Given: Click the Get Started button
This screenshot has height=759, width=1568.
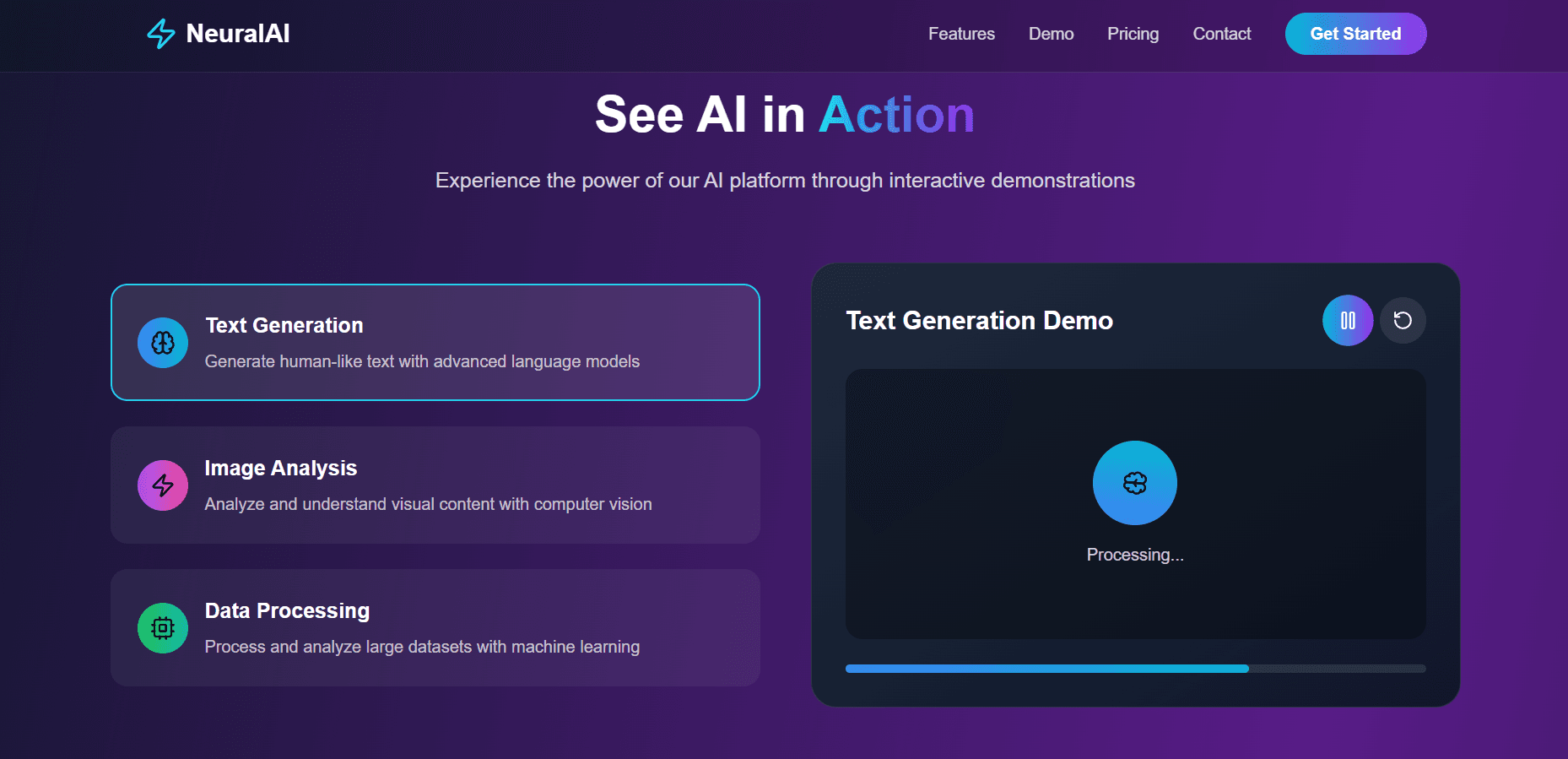Looking at the screenshot, I should pos(1355,34).
